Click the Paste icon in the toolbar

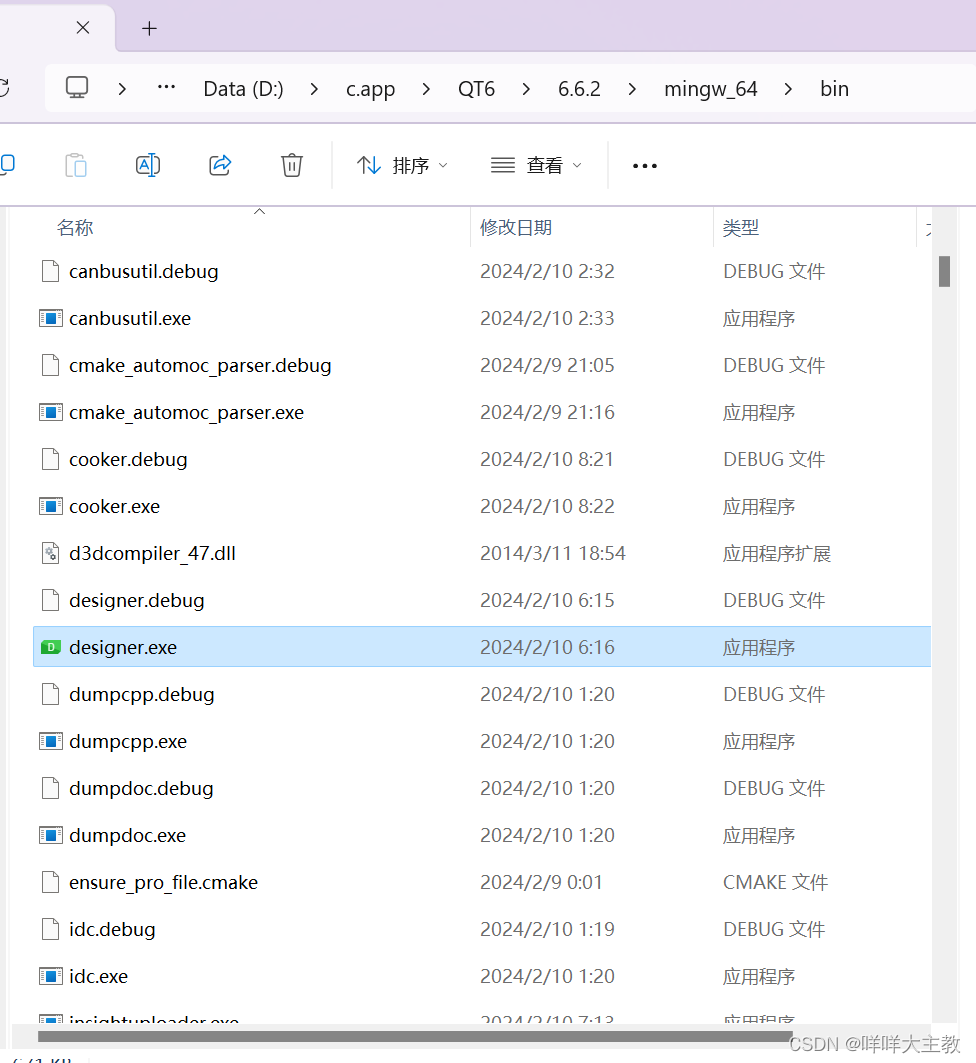point(76,165)
